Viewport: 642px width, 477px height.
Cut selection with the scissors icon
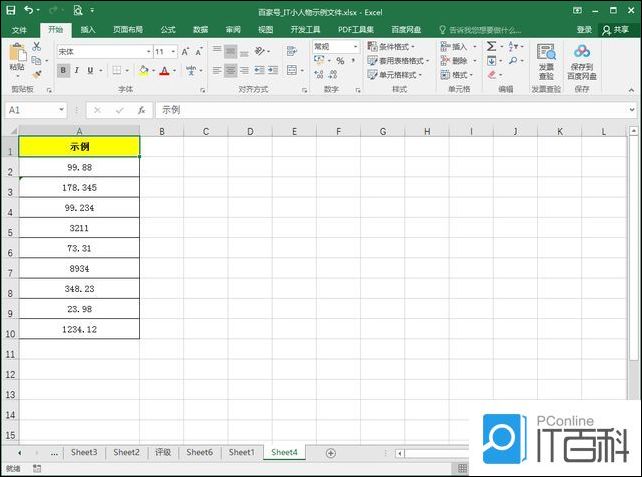(x=37, y=46)
